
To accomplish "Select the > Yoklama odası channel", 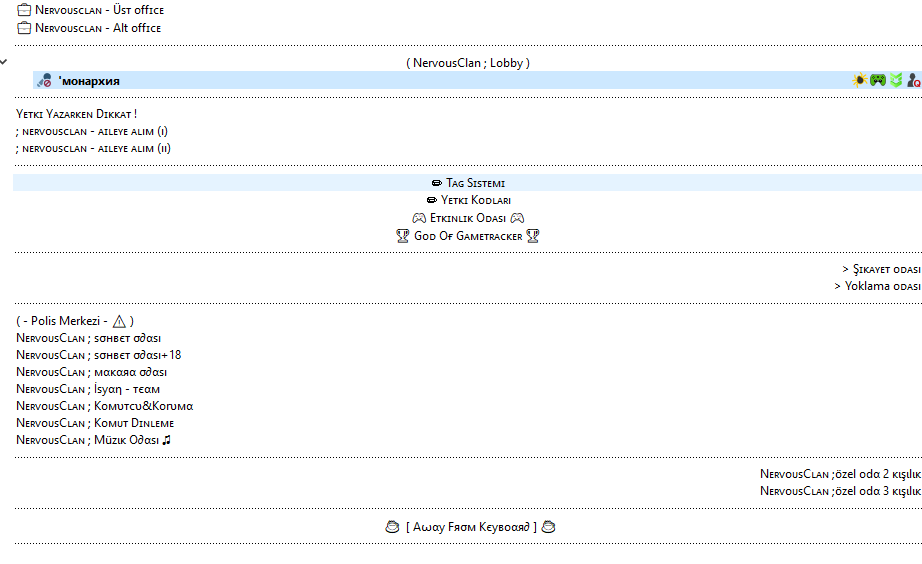I will coord(877,286).
